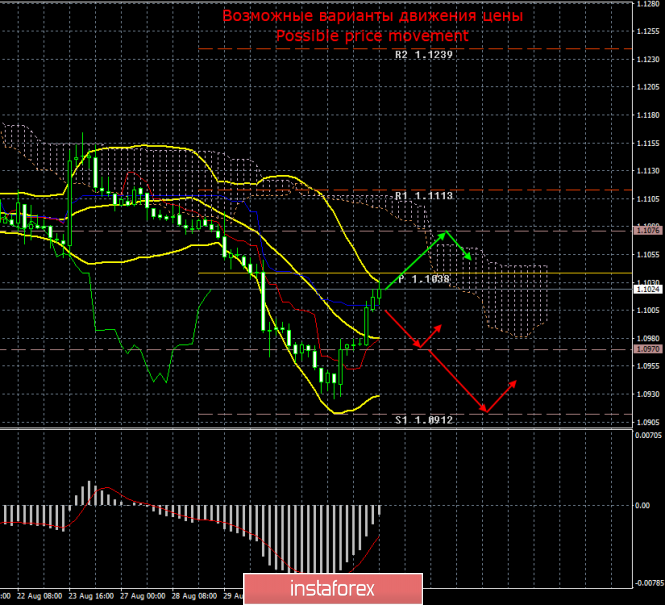The image size is (665, 605).
Task: Click the 1.1280 price axis value
Action: pos(648,4)
